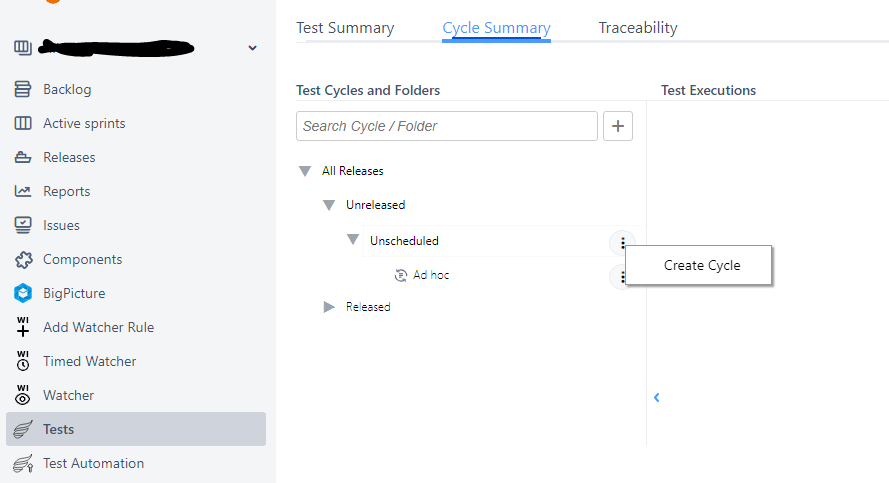Image resolution: width=889 pixels, height=483 pixels.
Task: Open the Test Automation sidebar link
Action: pos(93,464)
